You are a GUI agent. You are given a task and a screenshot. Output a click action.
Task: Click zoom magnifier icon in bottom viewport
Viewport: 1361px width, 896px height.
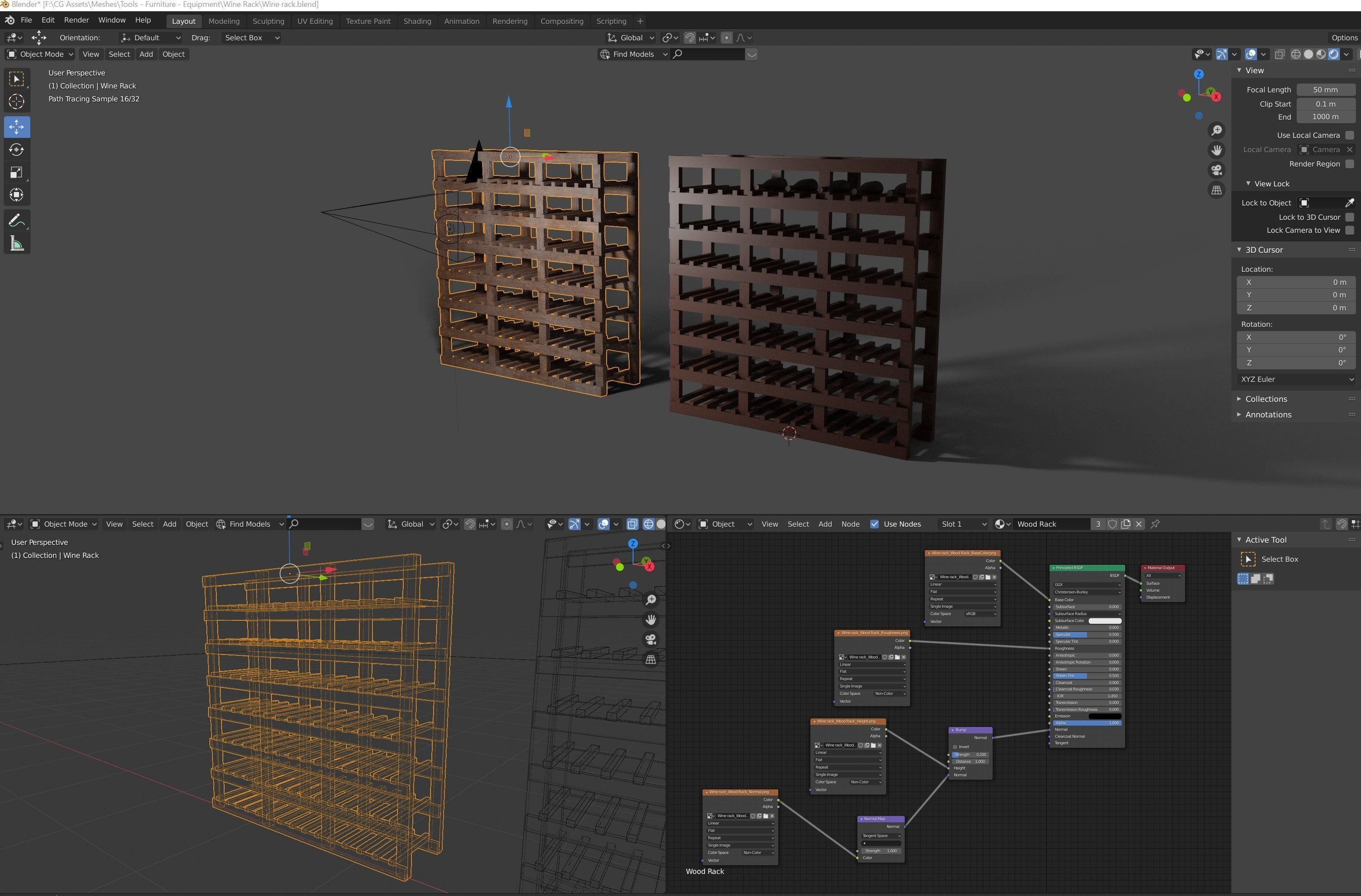(x=651, y=600)
